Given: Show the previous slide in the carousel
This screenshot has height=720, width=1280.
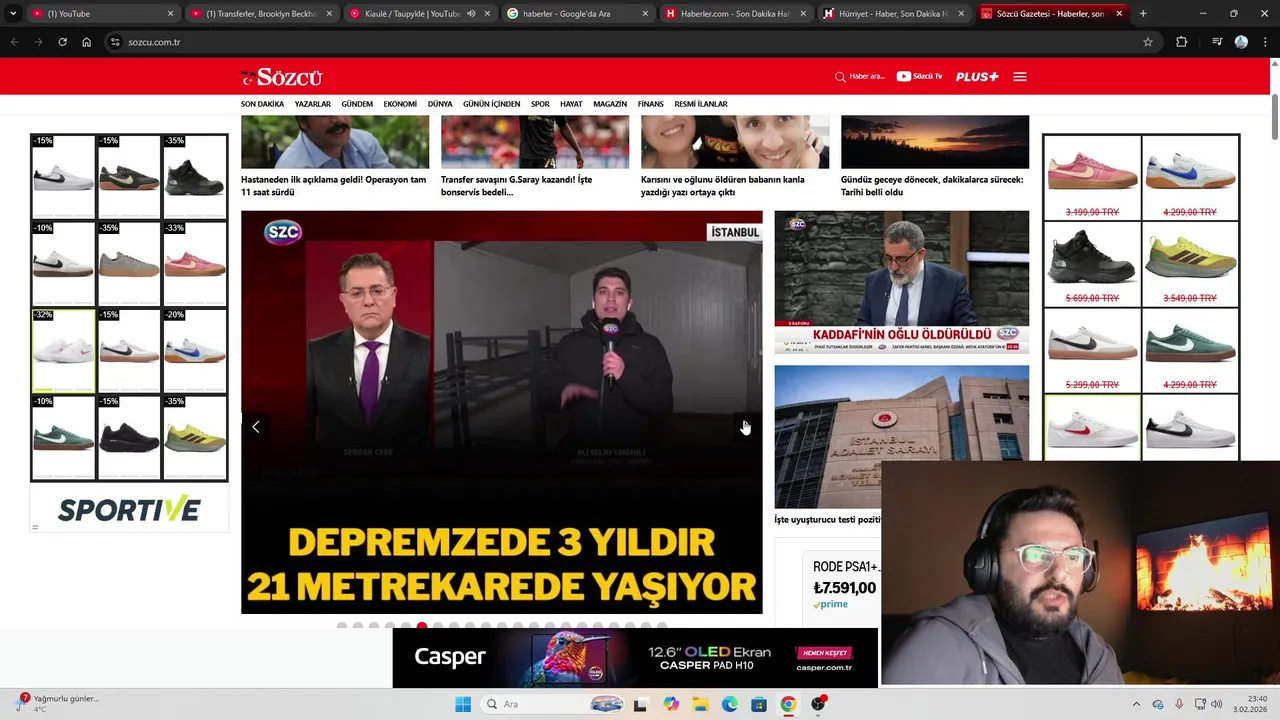Looking at the screenshot, I should pyautogui.click(x=256, y=427).
